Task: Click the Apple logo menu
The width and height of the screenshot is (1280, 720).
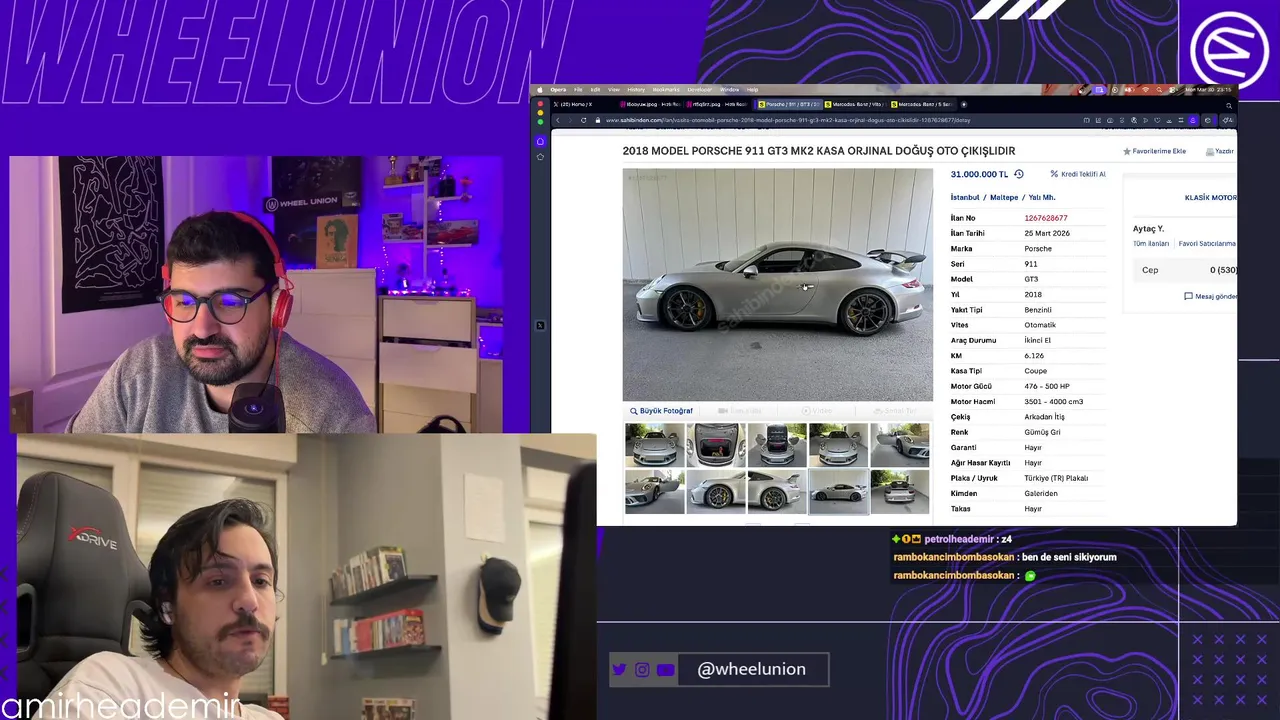Action: click(540, 90)
